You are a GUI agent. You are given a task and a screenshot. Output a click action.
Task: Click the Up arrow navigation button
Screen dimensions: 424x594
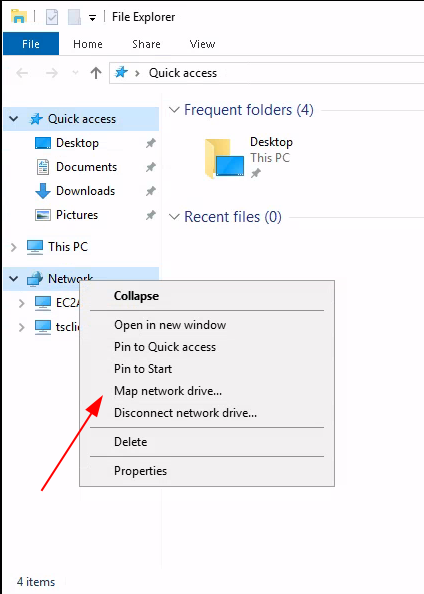[x=96, y=73]
